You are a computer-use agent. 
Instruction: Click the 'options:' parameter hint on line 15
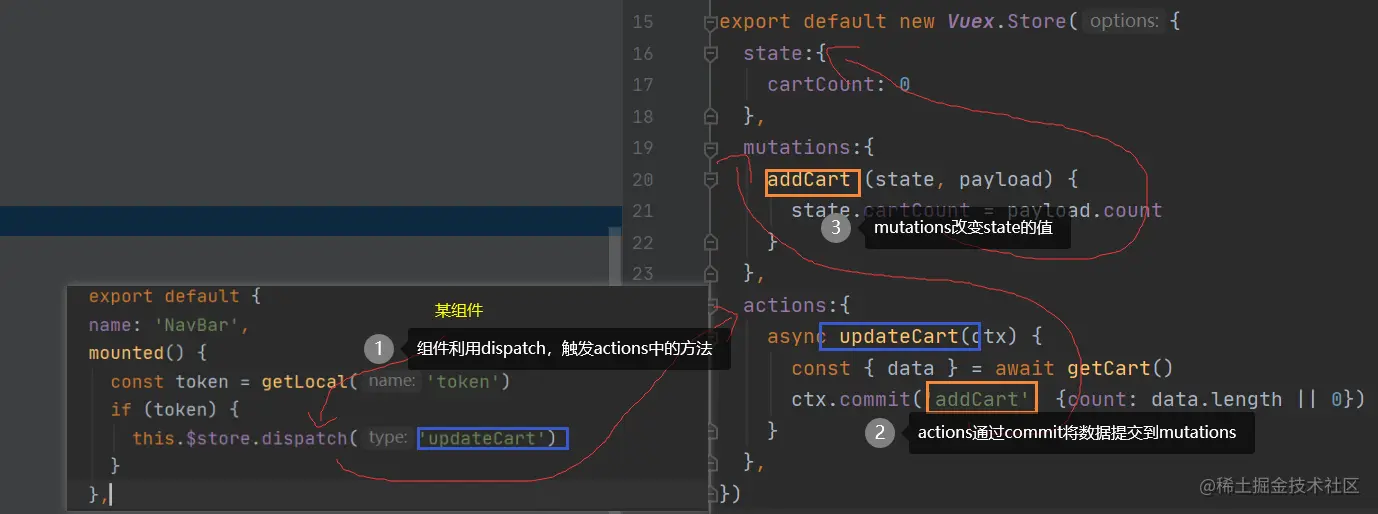tap(1124, 21)
